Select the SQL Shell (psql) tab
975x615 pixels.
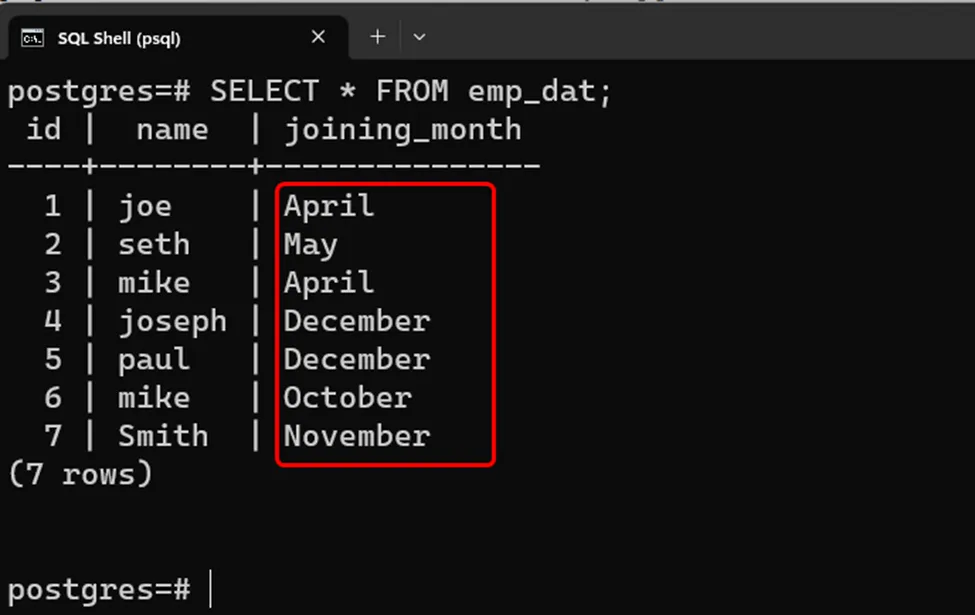click(x=178, y=38)
